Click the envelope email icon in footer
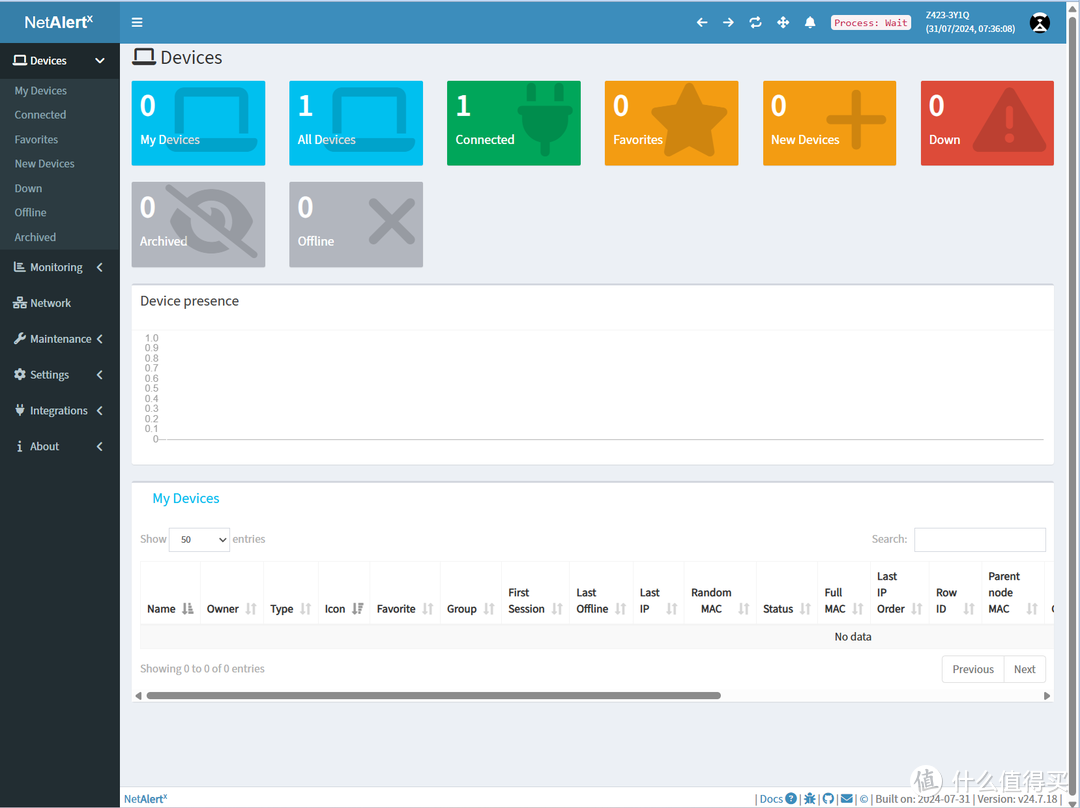 click(846, 799)
